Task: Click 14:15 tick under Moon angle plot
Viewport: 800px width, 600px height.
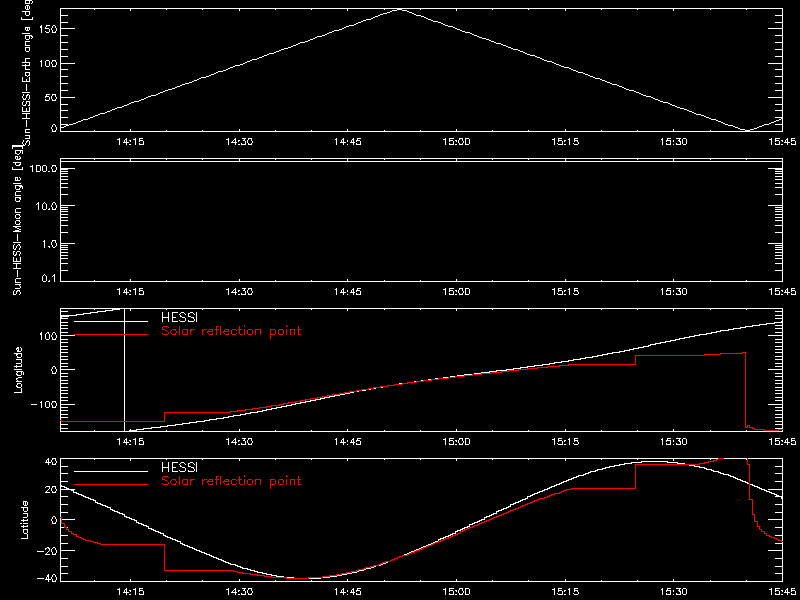Action: [x=131, y=292]
